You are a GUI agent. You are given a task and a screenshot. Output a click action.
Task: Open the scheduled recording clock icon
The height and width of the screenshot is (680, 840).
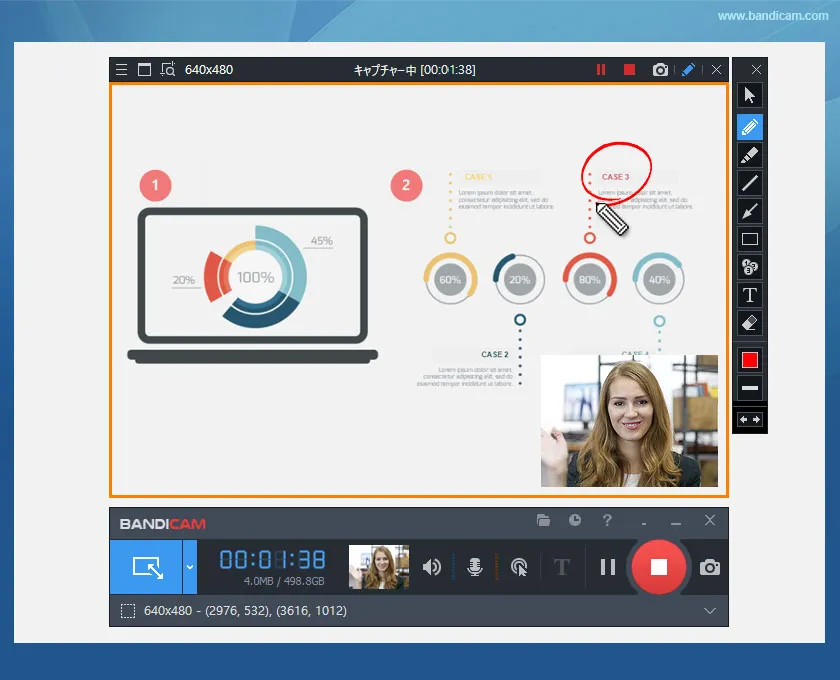pos(575,520)
